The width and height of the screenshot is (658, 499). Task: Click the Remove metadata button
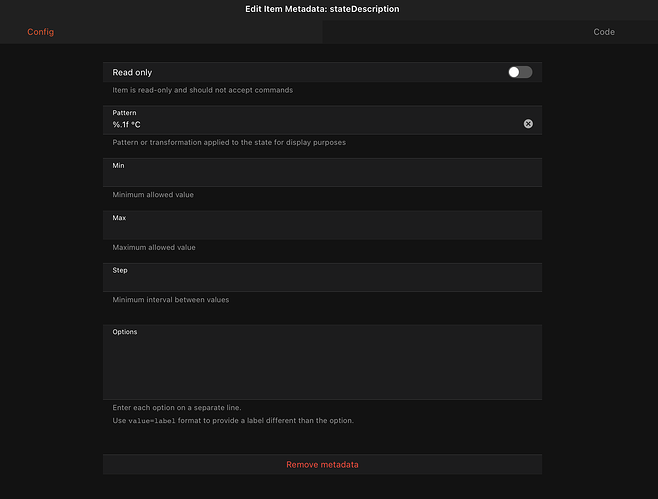tap(322, 465)
